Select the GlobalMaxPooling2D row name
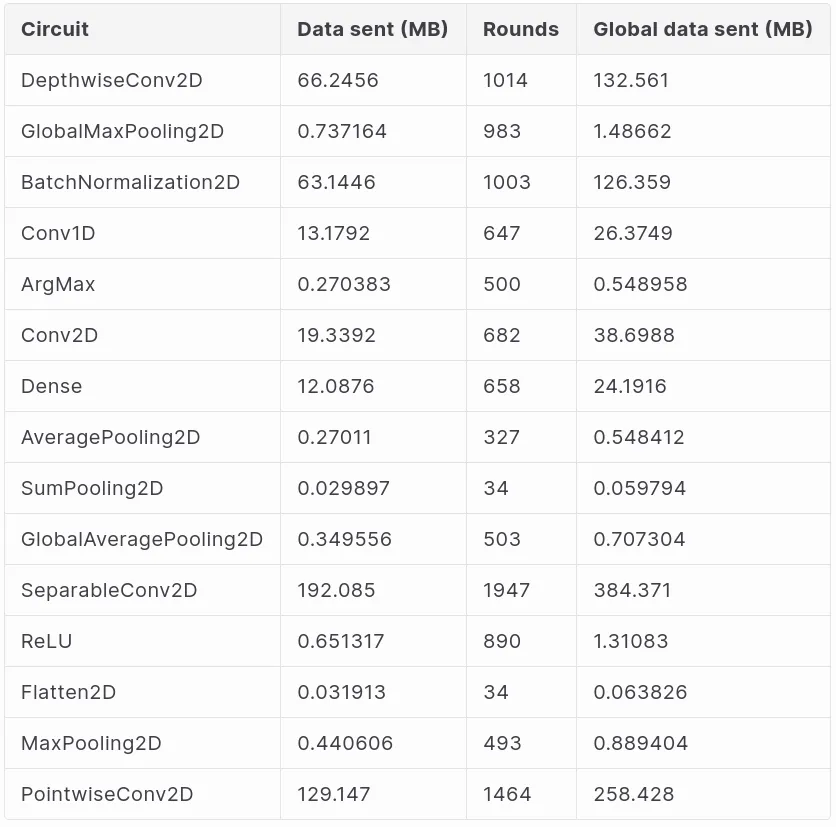The image size is (836, 827). tap(123, 132)
